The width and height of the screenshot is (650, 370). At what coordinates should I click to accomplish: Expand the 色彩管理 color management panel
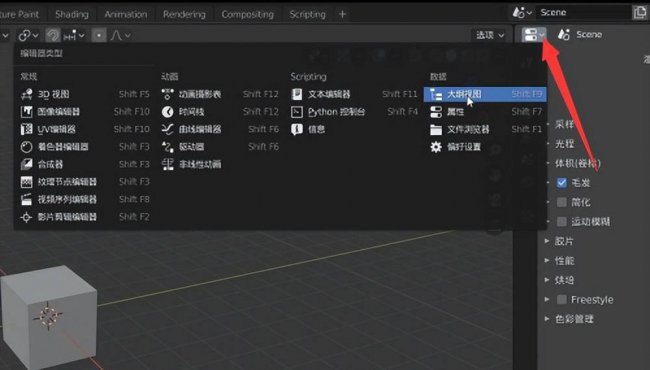(547, 319)
